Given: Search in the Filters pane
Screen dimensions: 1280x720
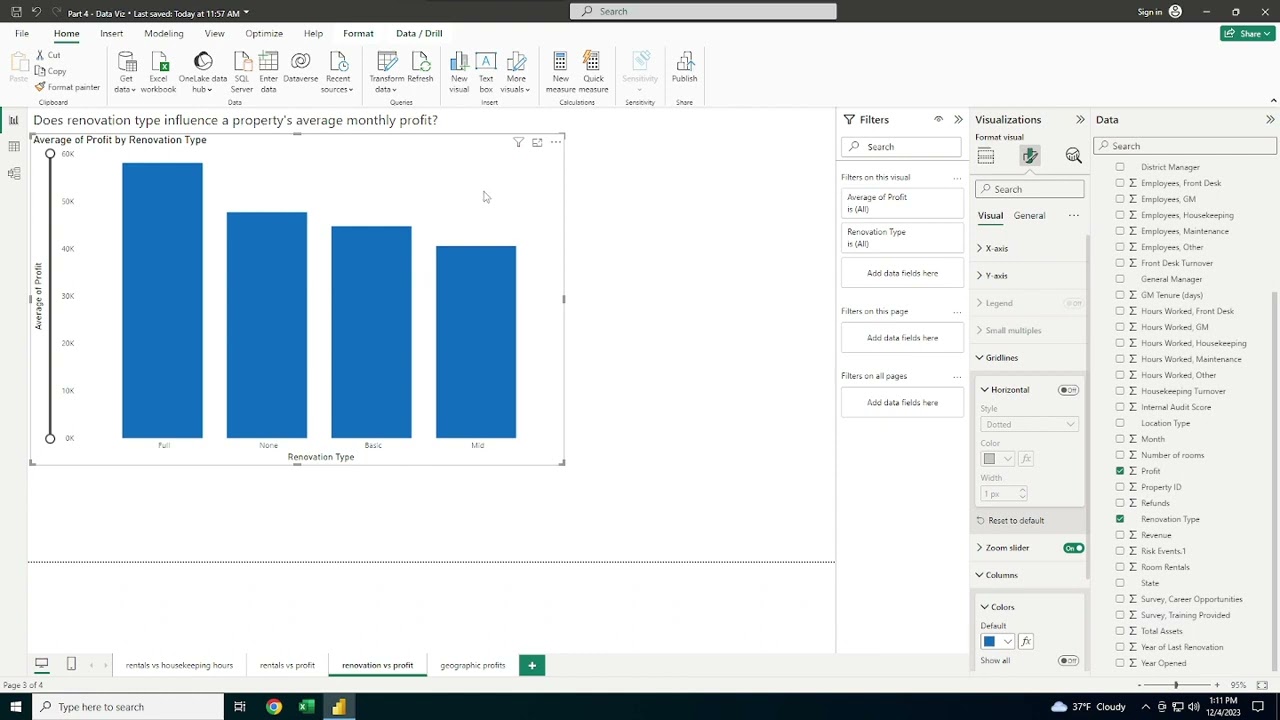Looking at the screenshot, I should 901,147.
